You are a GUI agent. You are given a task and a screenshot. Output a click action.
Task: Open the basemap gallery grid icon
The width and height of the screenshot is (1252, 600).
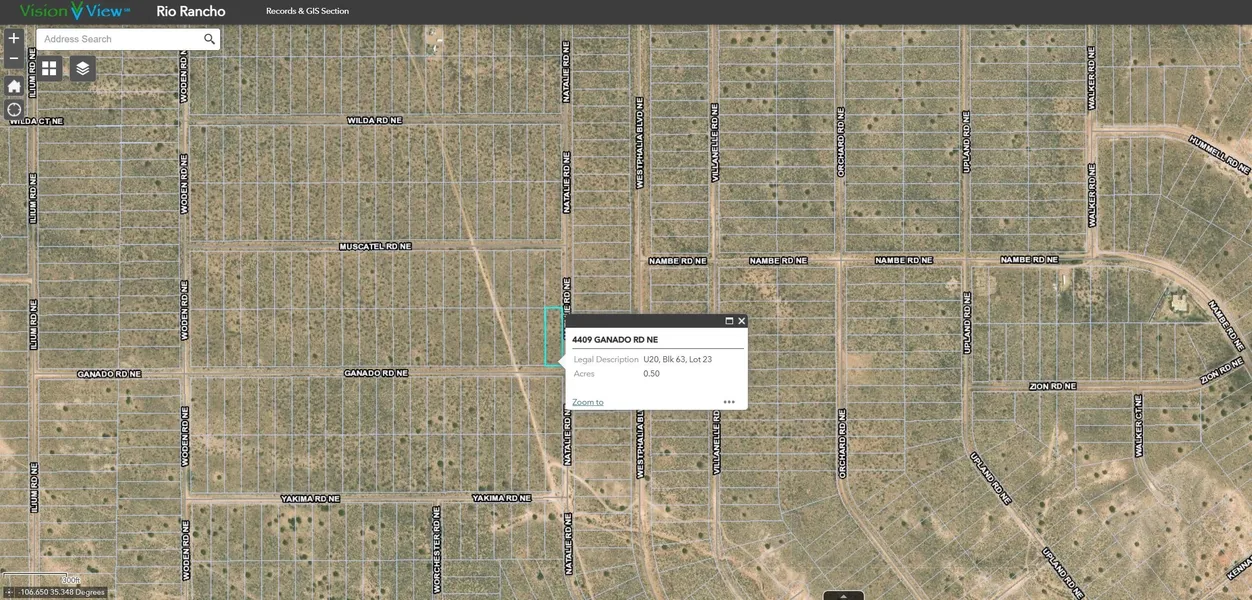tap(49, 68)
